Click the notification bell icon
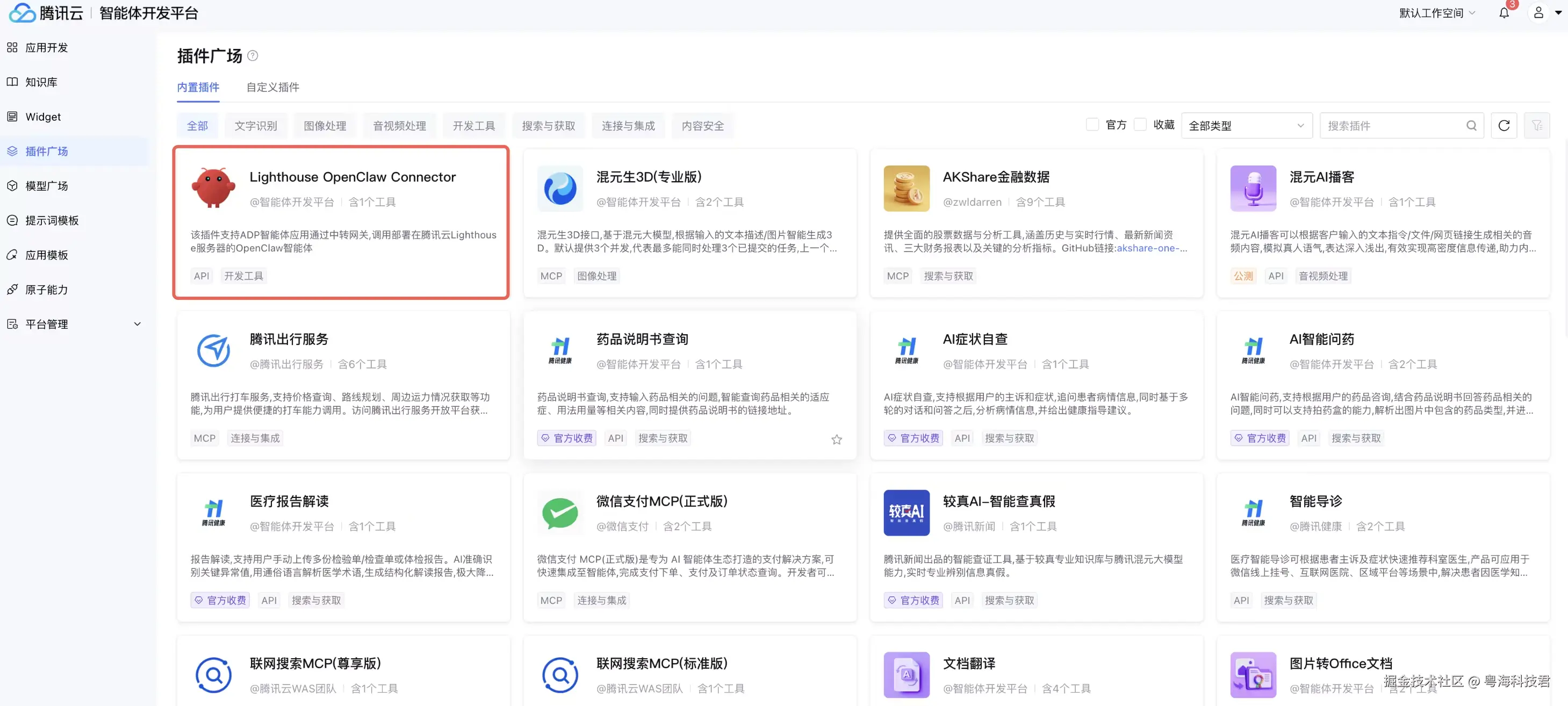This screenshot has height=706, width=1568. (x=1504, y=13)
